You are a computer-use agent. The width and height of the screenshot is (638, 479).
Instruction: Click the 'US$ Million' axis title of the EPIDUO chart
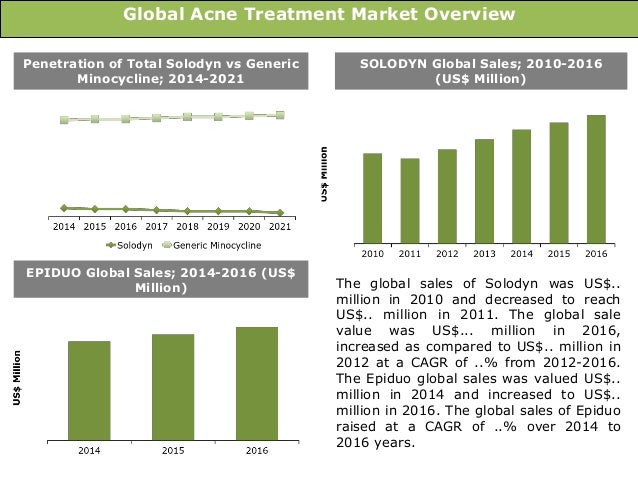click(17, 378)
